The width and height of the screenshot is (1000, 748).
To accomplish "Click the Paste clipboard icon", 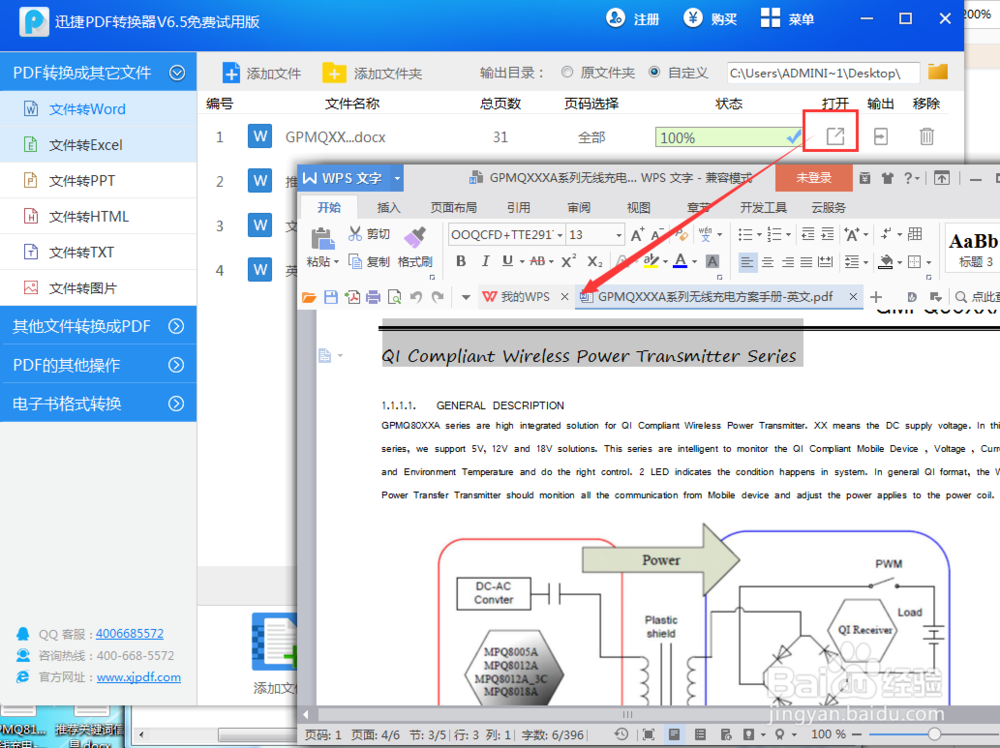I will [322, 238].
